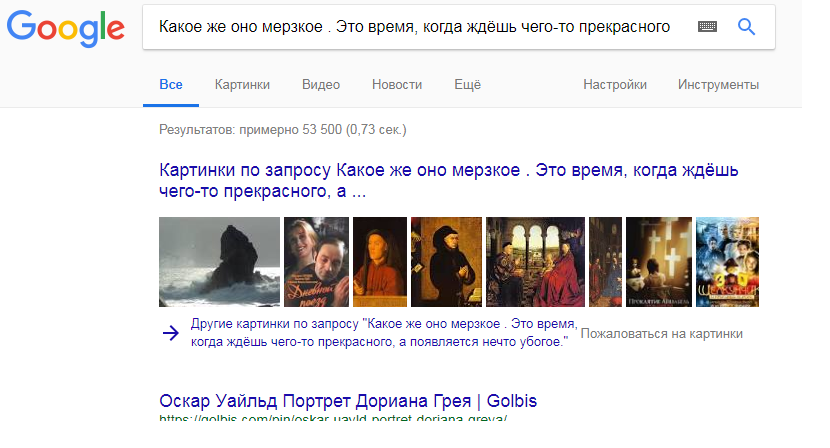Open the Картинки по запросу heading link
Viewport: 830px width, 448px height.
pos(448,181)
